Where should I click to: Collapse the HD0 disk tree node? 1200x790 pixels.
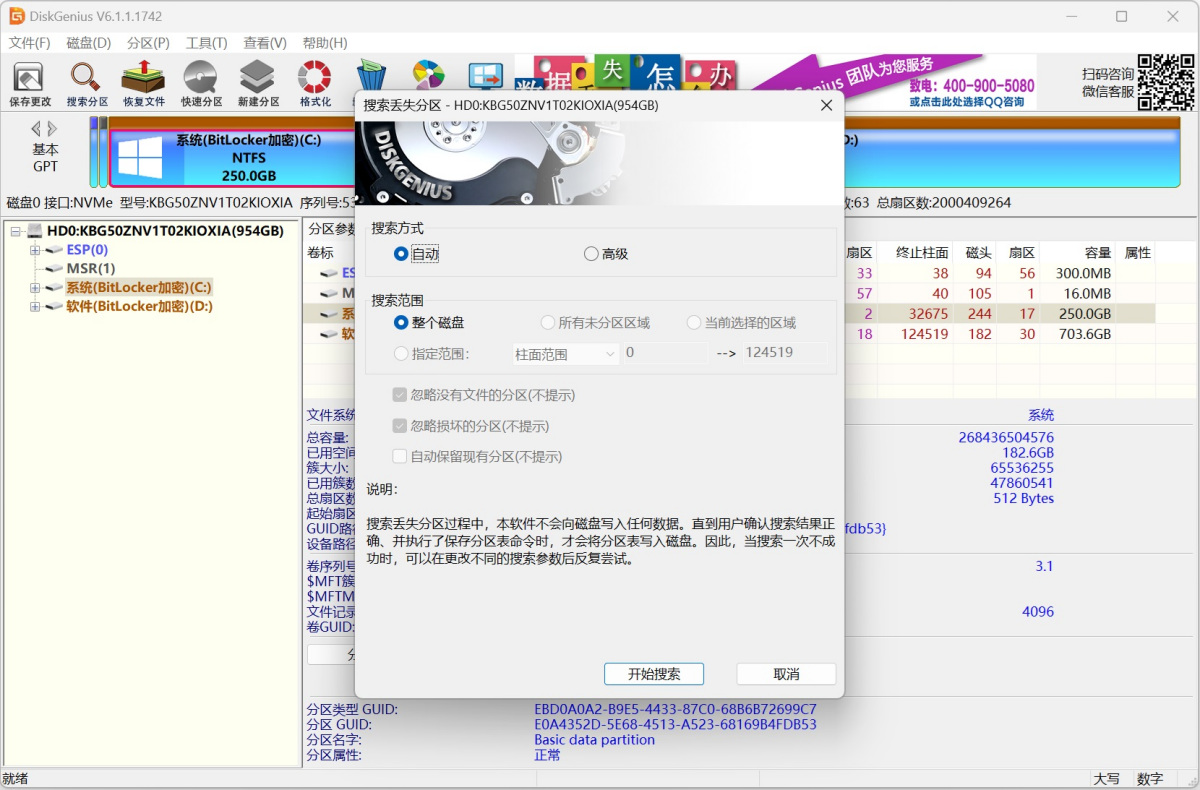point(16,231)
